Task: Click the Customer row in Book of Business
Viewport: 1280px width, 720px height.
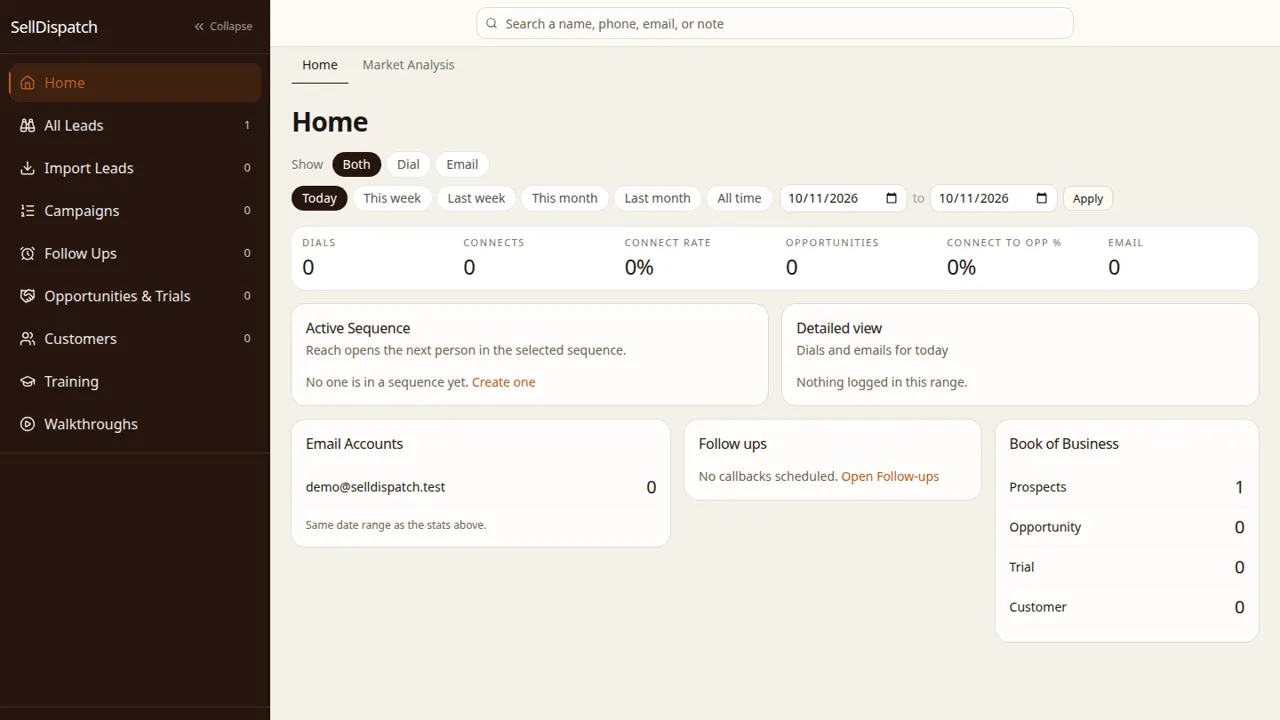Action: point(1127,607)
